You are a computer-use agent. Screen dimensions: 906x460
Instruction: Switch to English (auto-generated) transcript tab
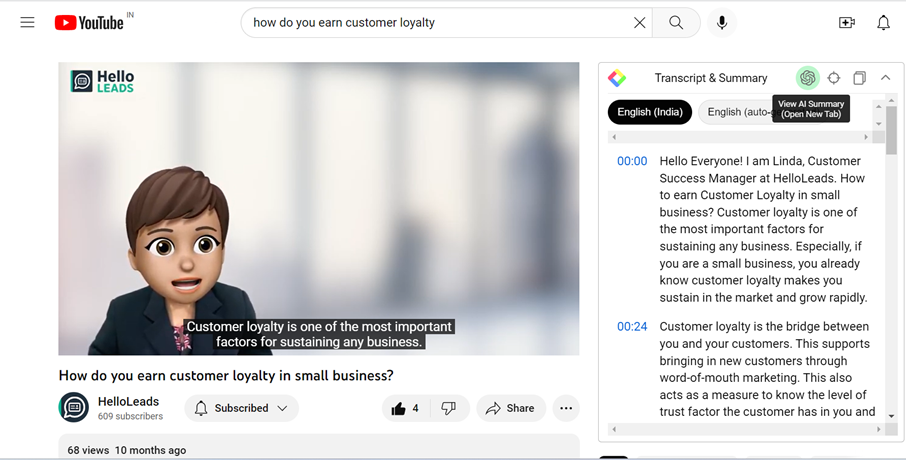tap(738, 112)
